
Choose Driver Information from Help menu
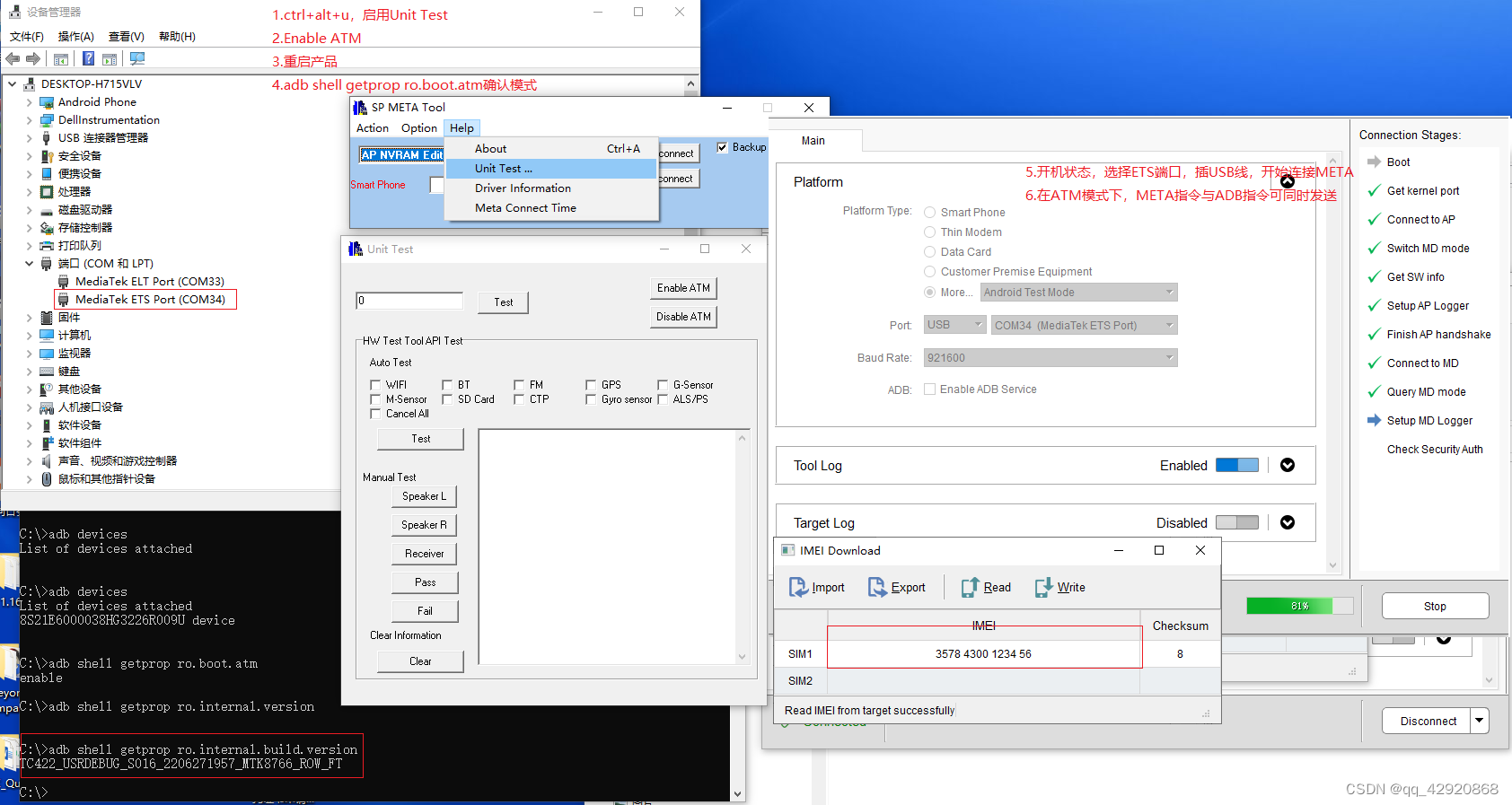551,188
